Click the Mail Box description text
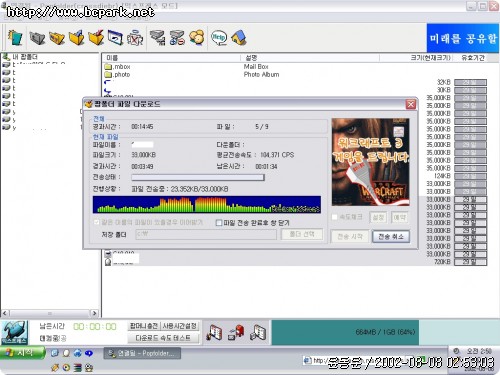 click(x=256, y=67)
